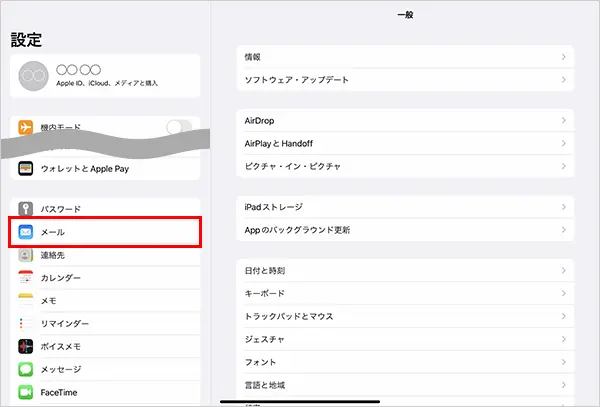Open the メール settings entry
Screen dimensions: 600x407
(105, 232)
